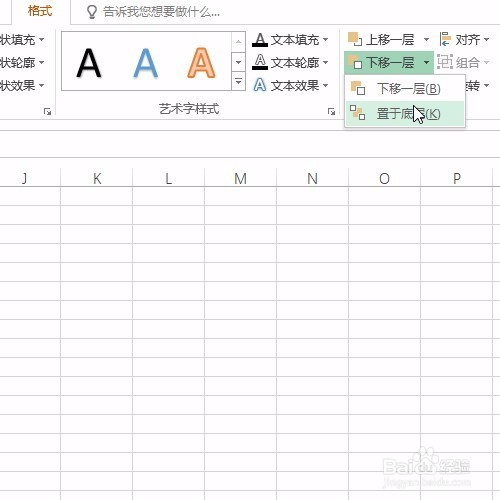Open the 对齐 dropdown arrow
This screenshot has height=500, width=500.
pos(487,40)
